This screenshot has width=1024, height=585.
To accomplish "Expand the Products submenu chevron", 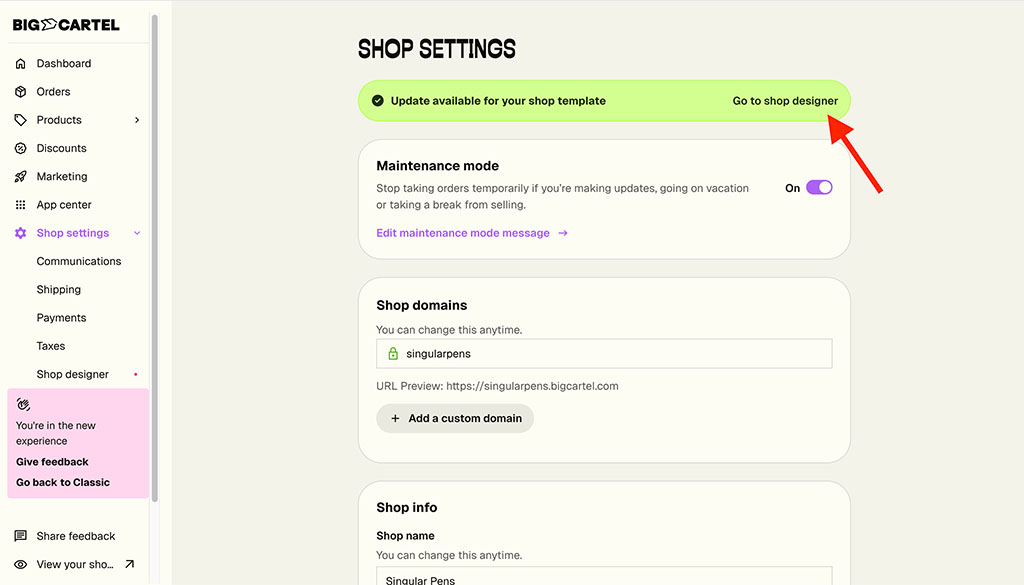I will 137,120.
